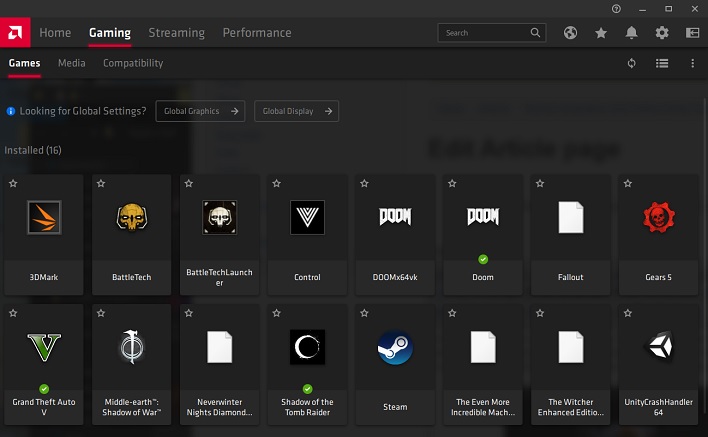
Task: Click the green checkmark on Doom
Action: pos(483,259)
